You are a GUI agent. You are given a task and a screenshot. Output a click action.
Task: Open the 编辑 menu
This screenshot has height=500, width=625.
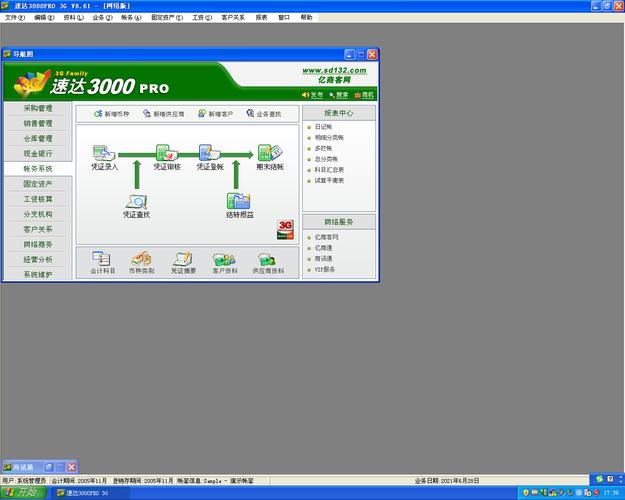point(44,18)
